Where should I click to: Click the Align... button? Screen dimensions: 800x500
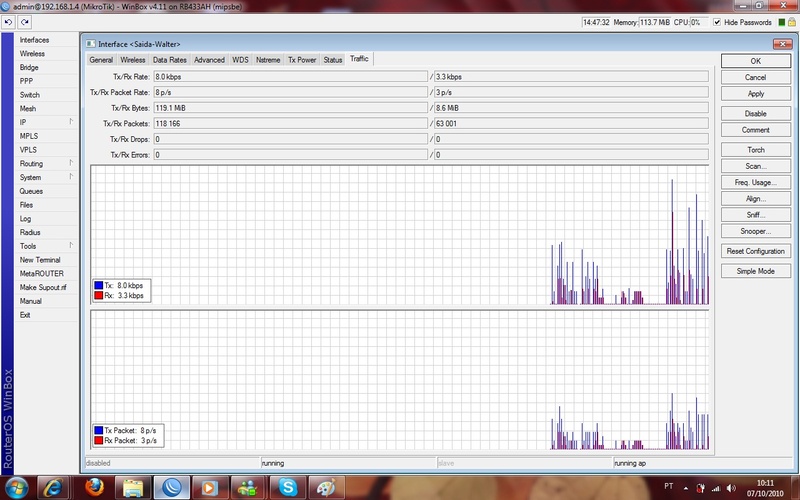(756, 198)
